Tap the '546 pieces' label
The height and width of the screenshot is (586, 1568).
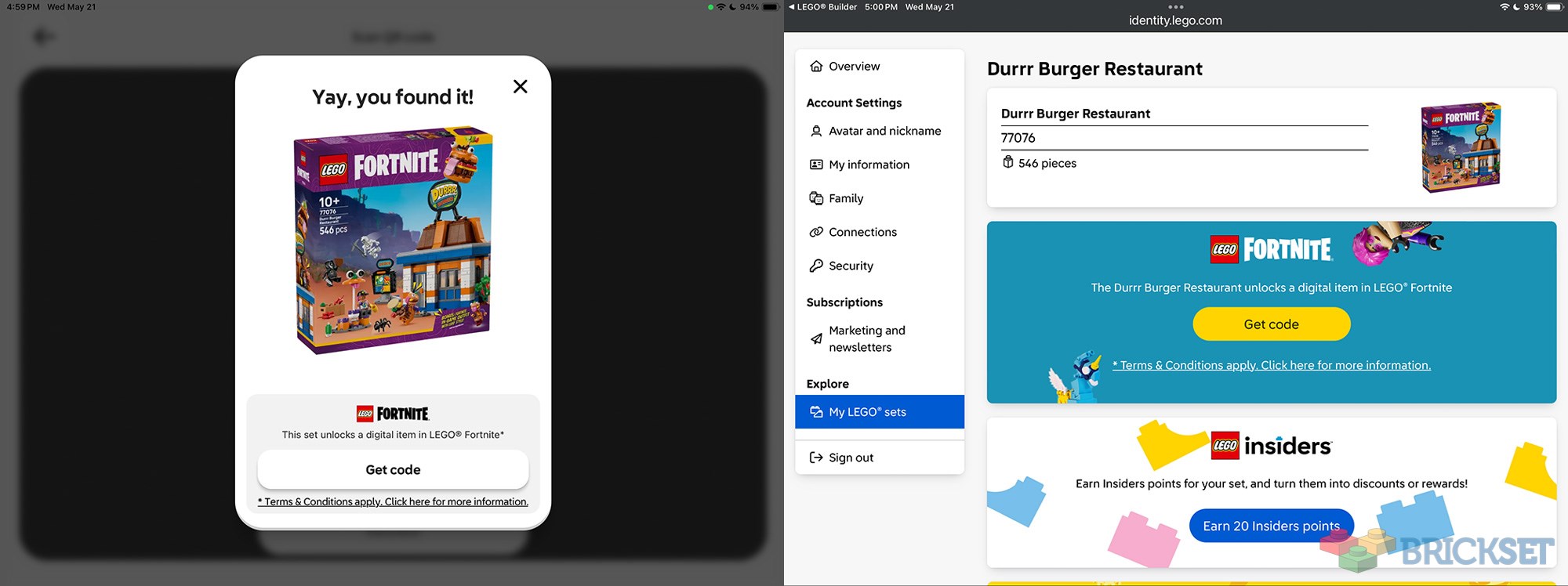click(x=1047, y=163)
